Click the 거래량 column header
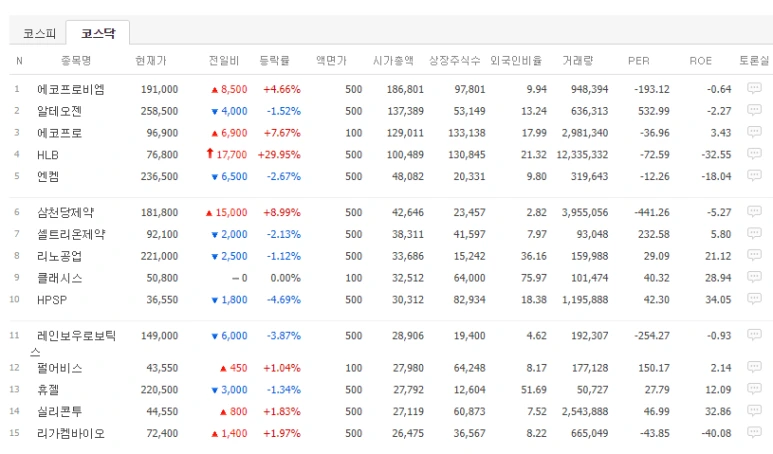The image size is (773, 454). point(578,61)
